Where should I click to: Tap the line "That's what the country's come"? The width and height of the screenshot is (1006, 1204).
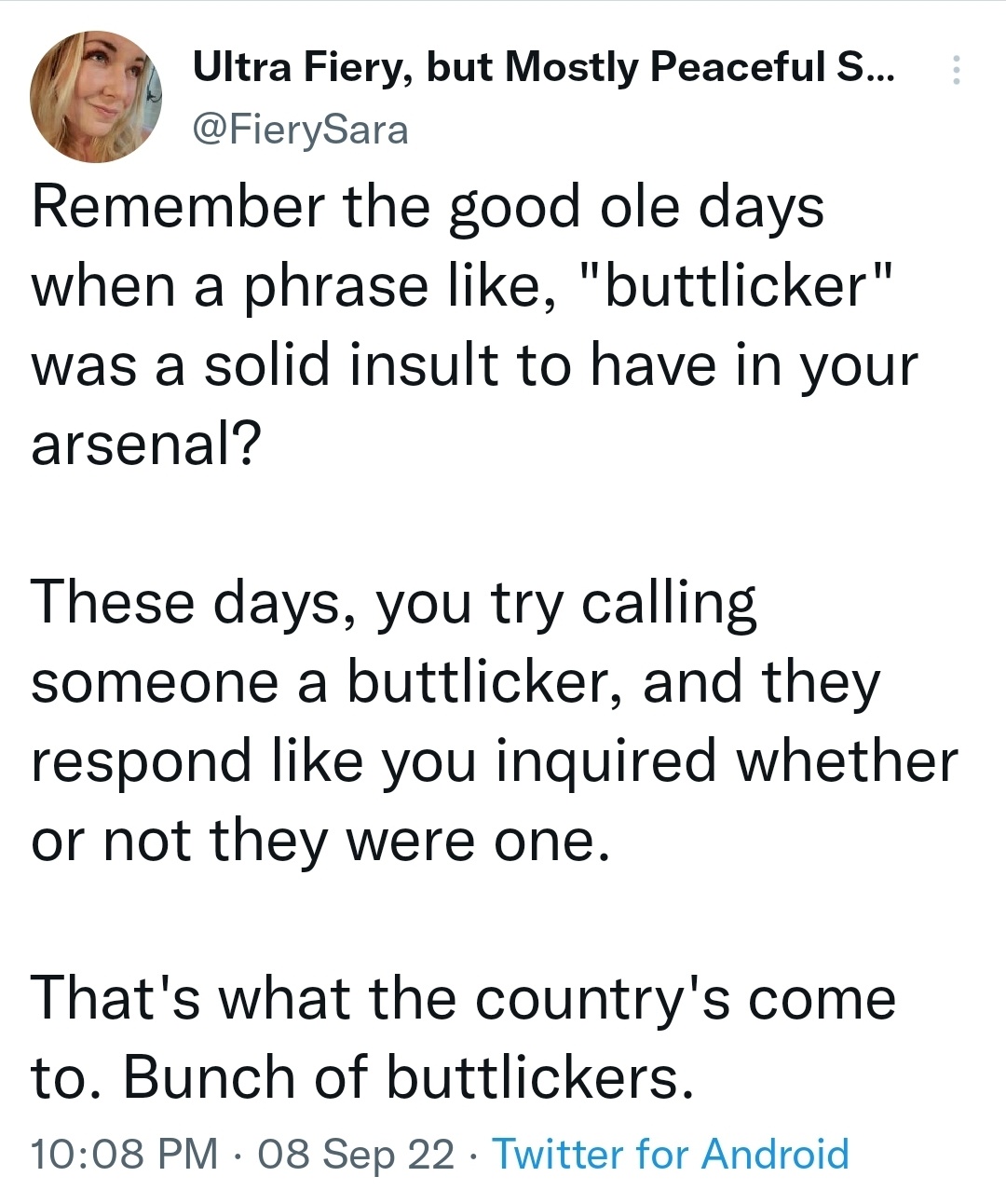(464, 999)
